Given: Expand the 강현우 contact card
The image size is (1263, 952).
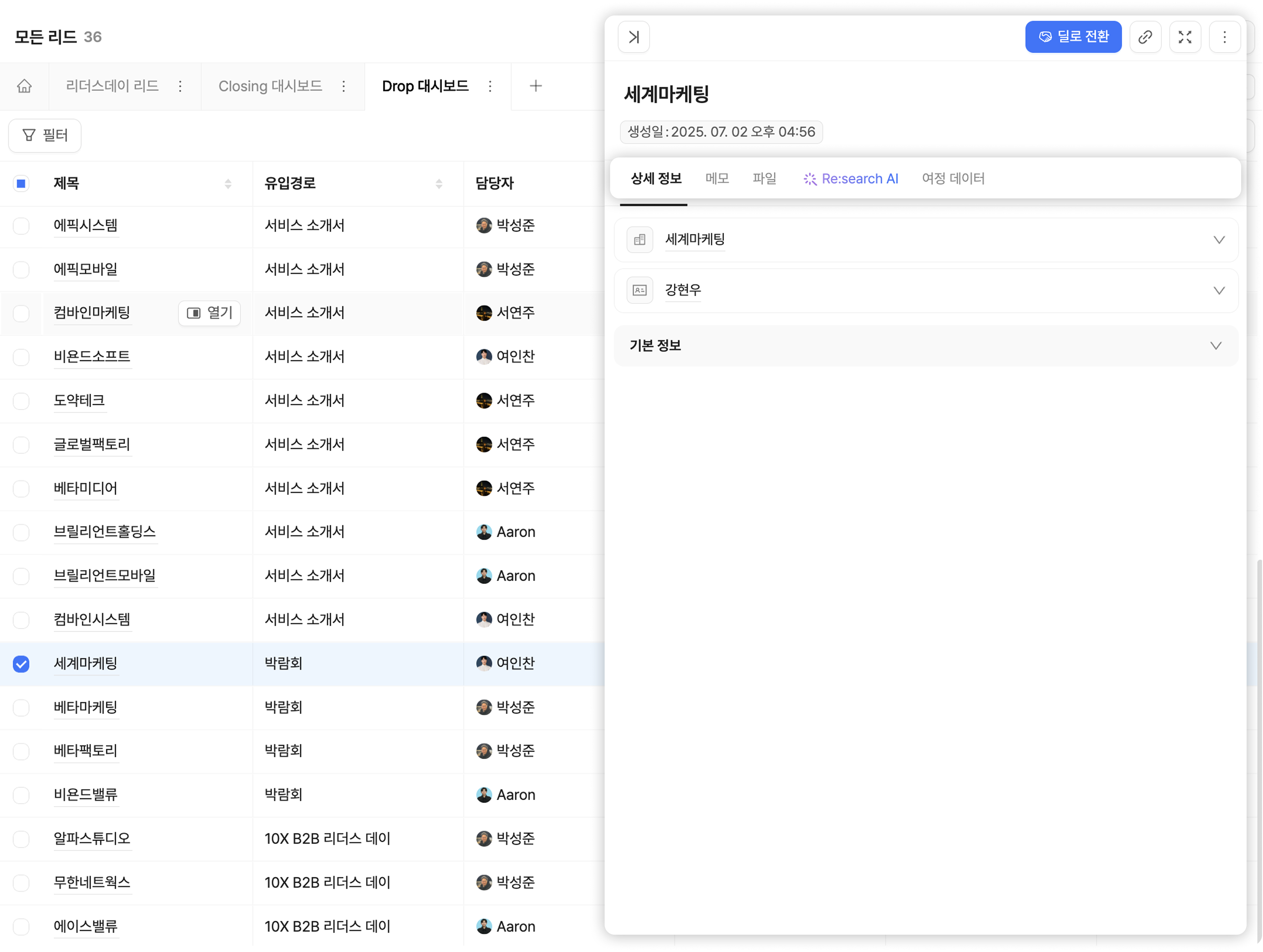Looking at the screenshot, I should click(x=1218, y=291).
